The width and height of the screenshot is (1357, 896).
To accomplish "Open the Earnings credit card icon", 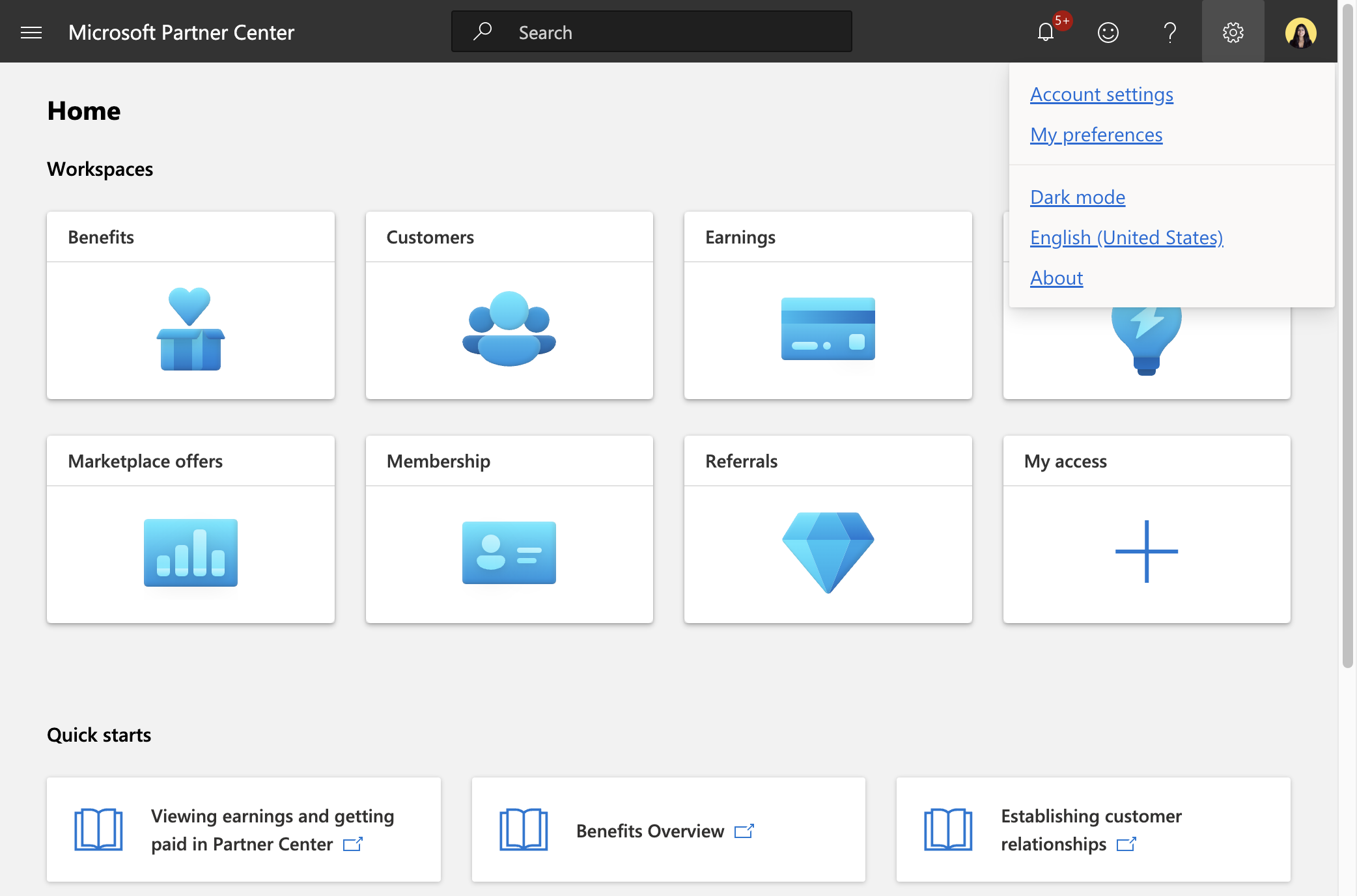I will [x=828, y=329].
